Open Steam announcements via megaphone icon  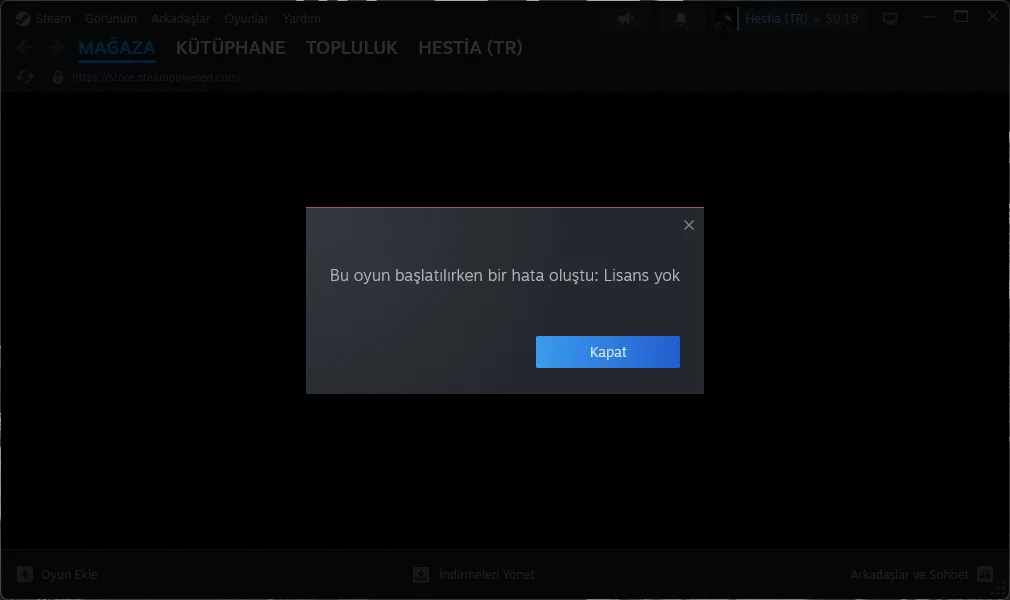pyautogui.click(x=624, y=18)
